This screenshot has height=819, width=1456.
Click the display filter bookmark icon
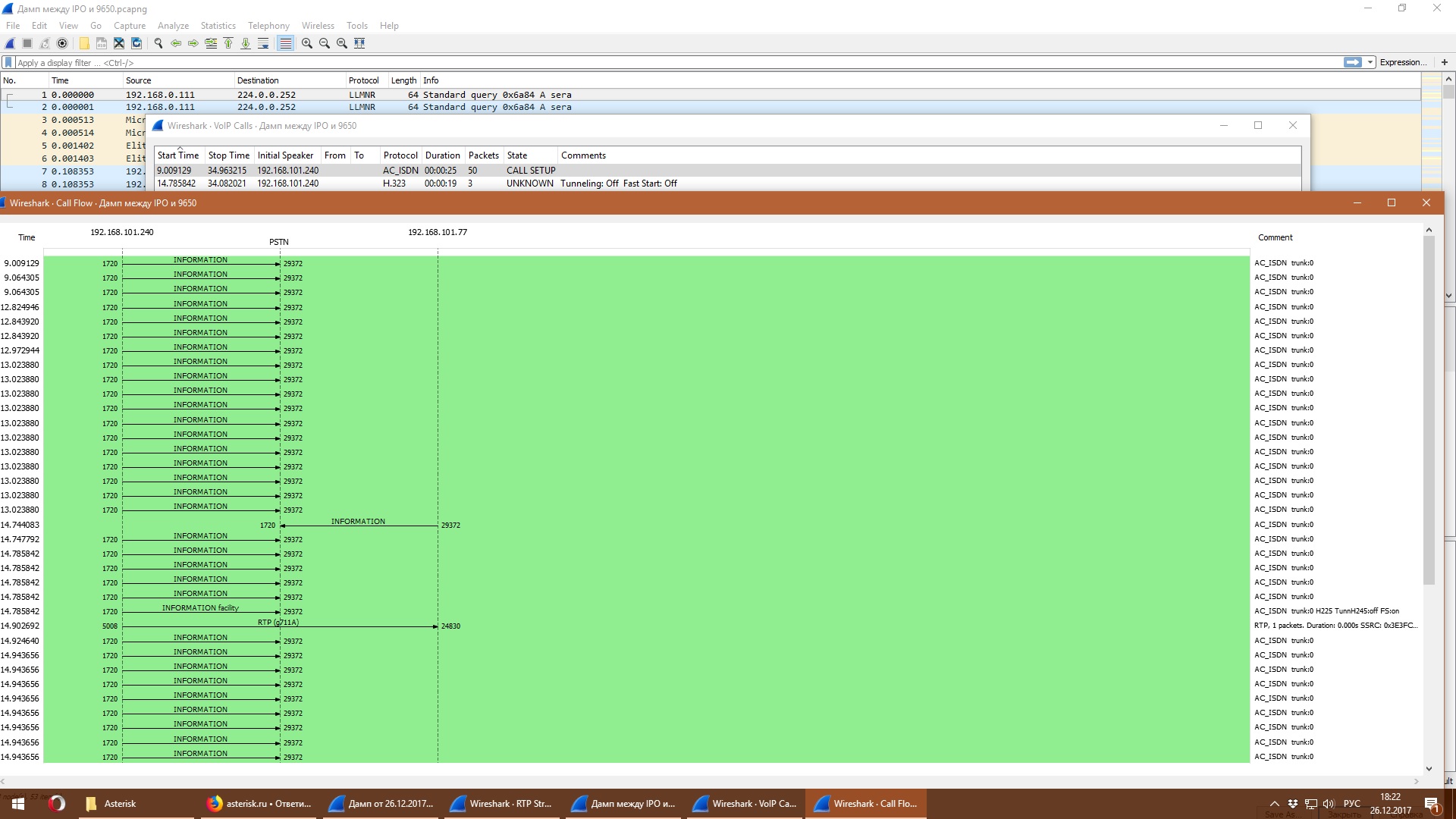tap(8, 62)
